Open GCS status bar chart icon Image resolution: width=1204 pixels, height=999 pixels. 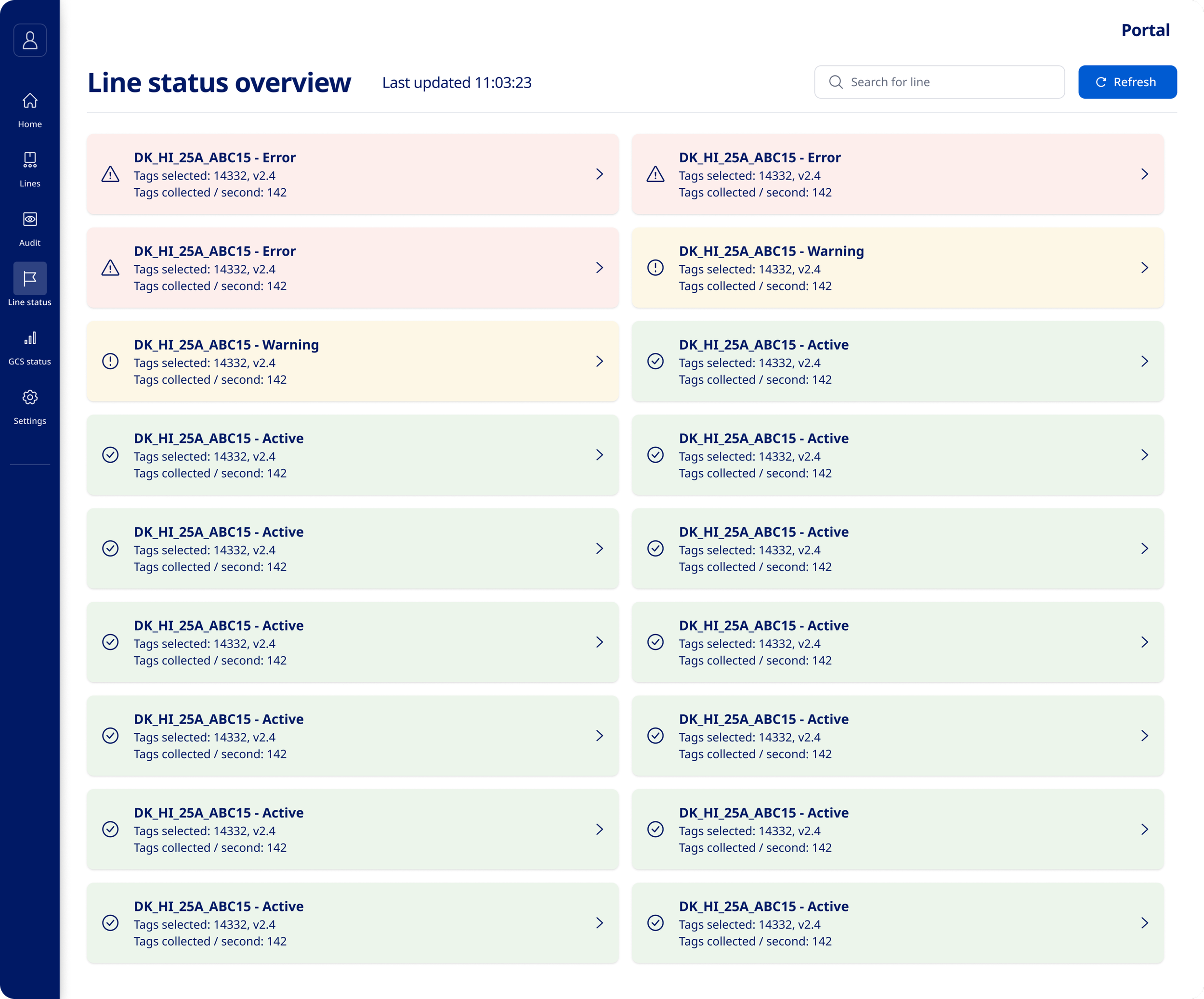[30, 338]
